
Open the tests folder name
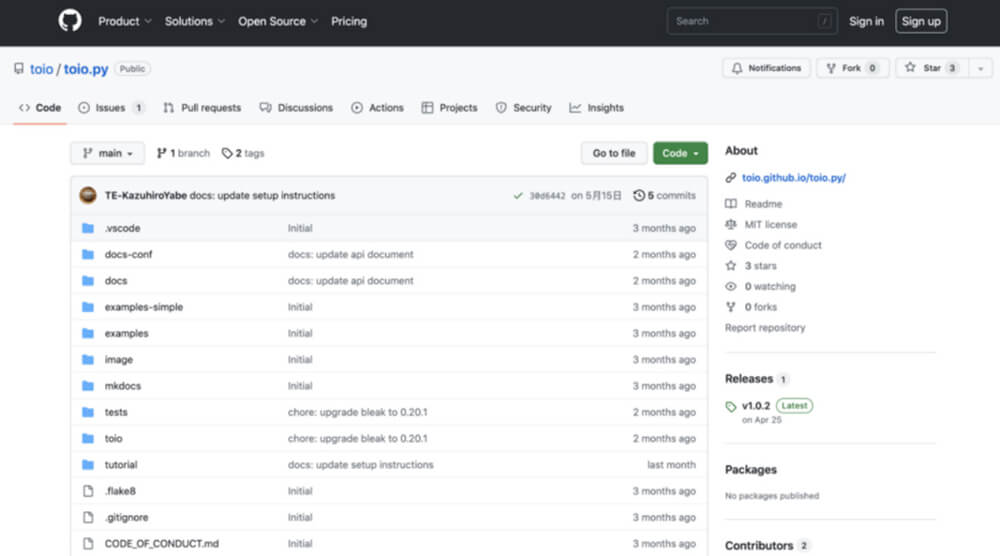pos(116,413)
